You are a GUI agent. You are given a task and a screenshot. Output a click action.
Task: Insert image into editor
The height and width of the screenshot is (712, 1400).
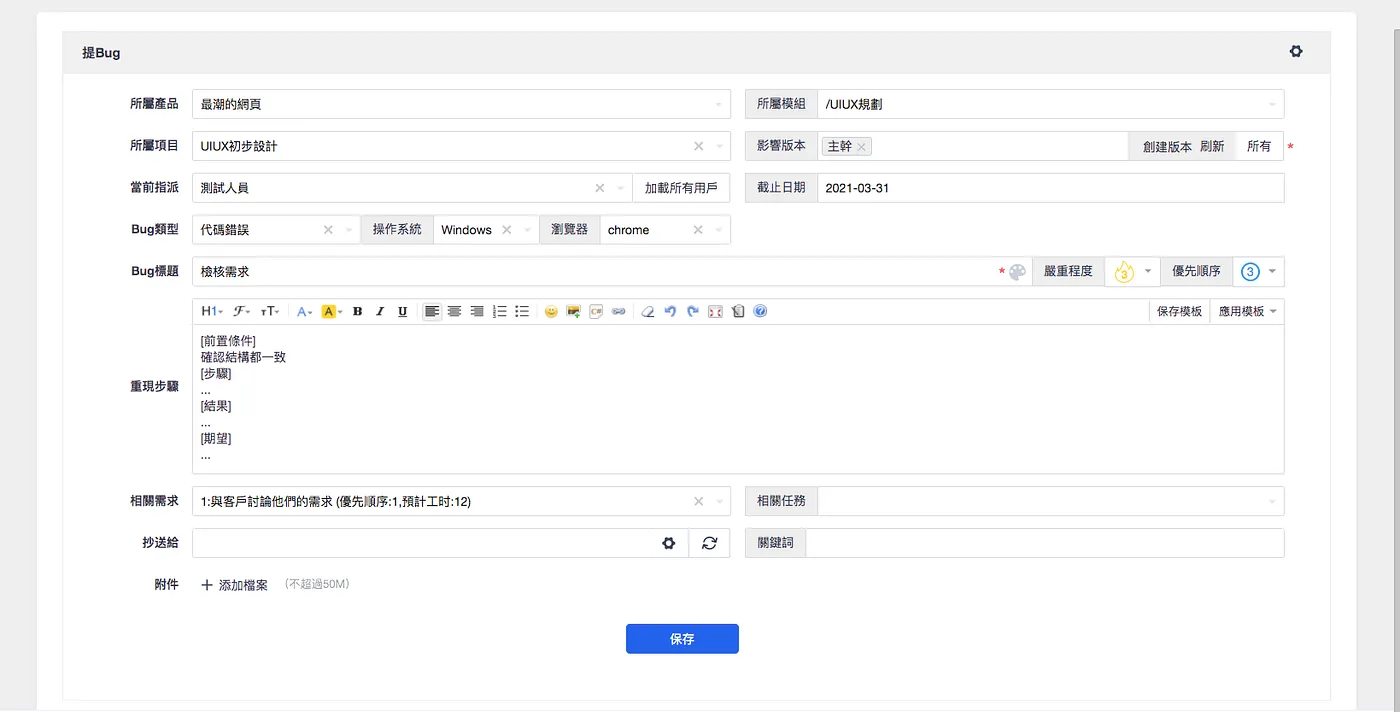click(x=574, y=312)
